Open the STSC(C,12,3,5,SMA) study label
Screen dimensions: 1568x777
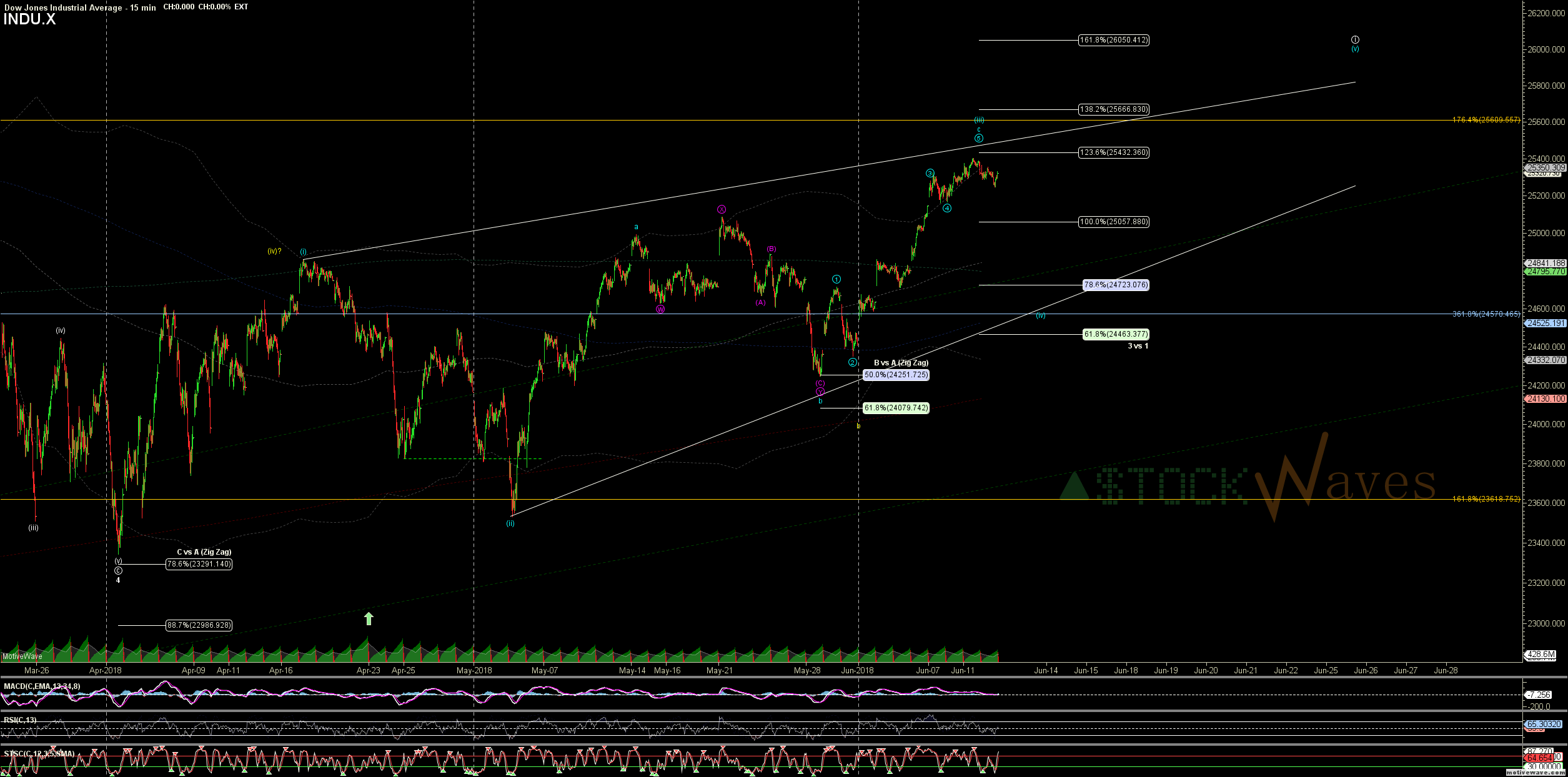point(39,754)
